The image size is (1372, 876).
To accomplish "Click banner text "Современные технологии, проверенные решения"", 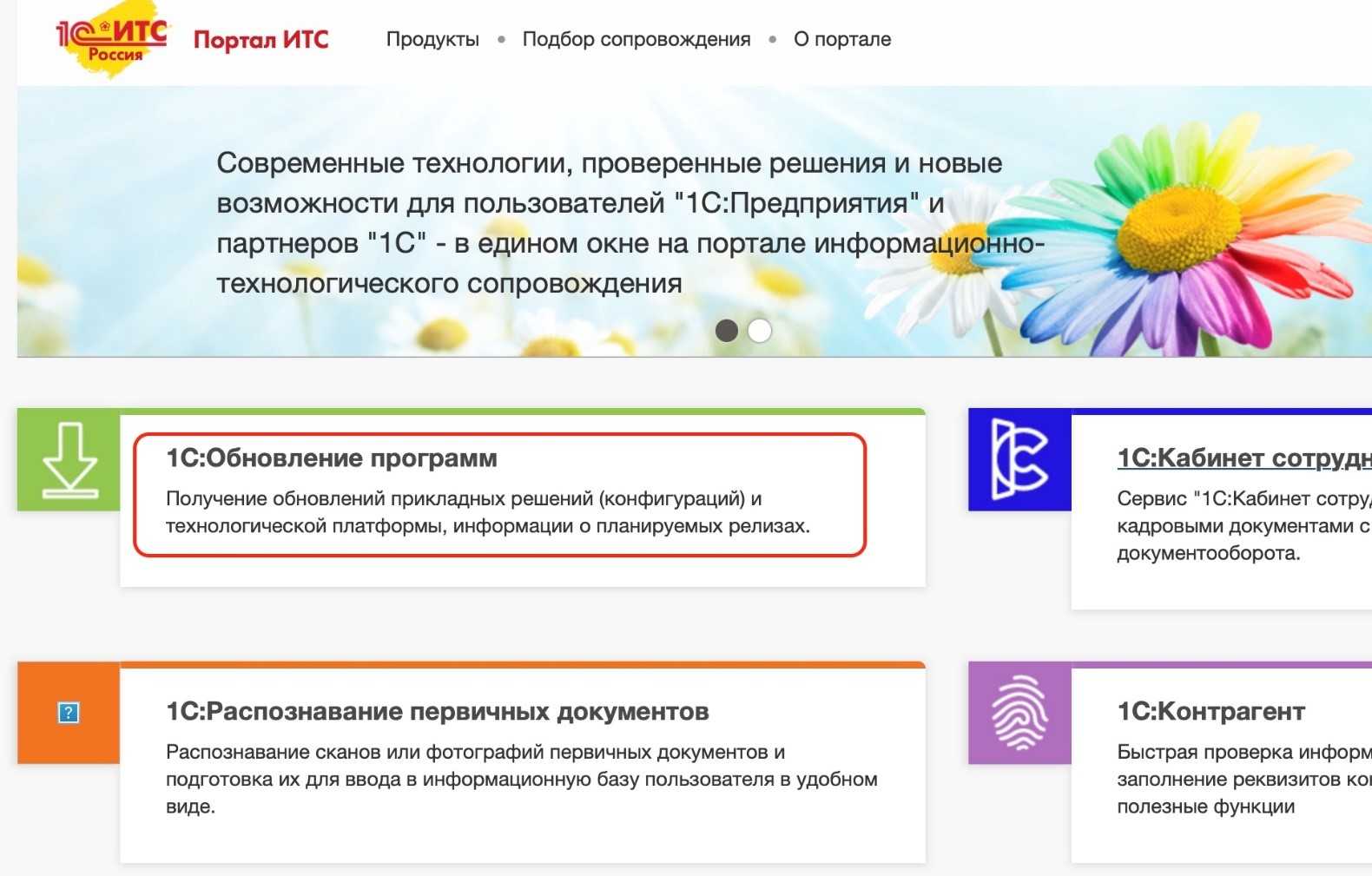I will [551, 163].
